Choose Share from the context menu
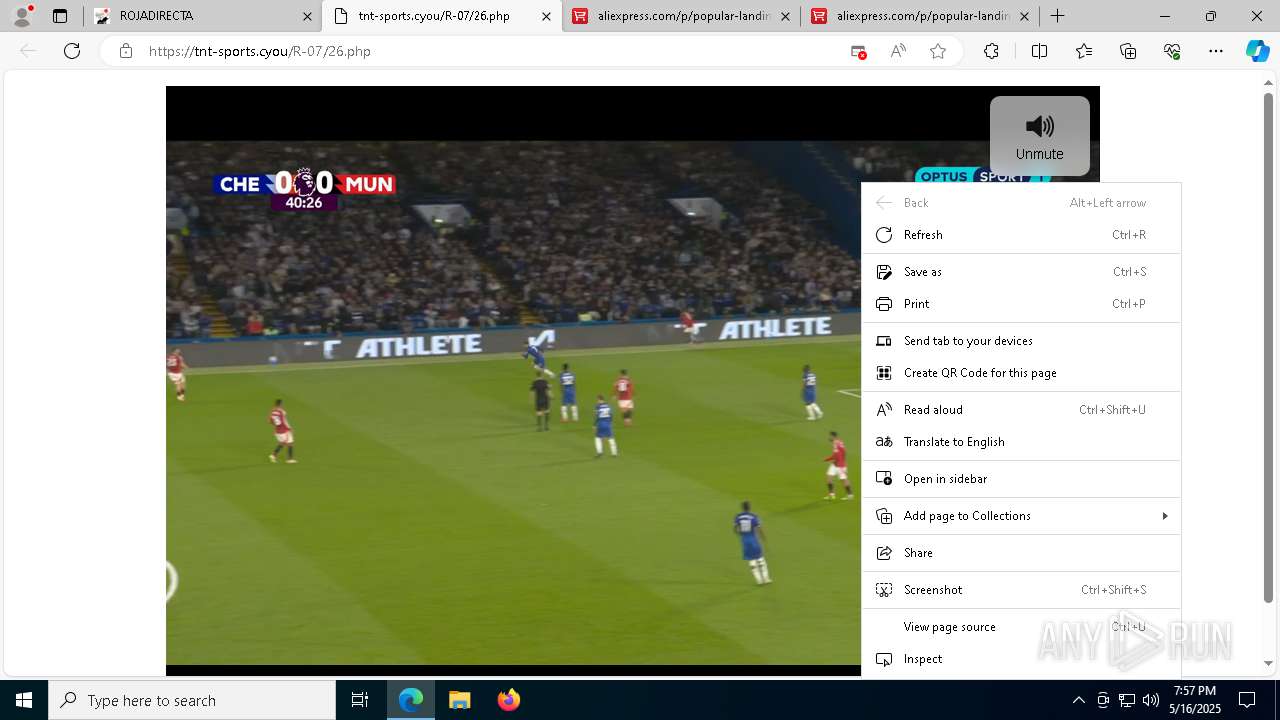 tap(1021, 553)
